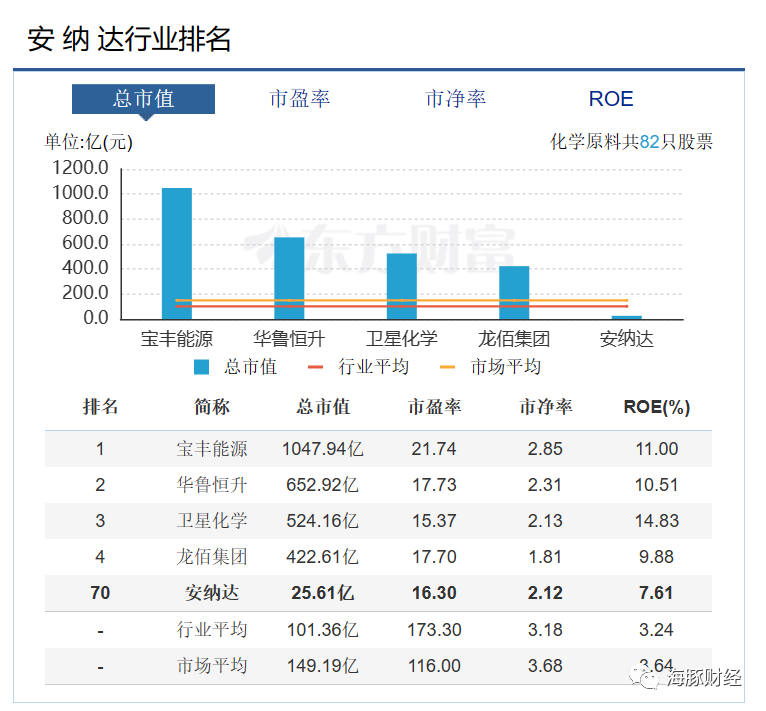Click the 市净率 column header in table

[x=546, y=407]
